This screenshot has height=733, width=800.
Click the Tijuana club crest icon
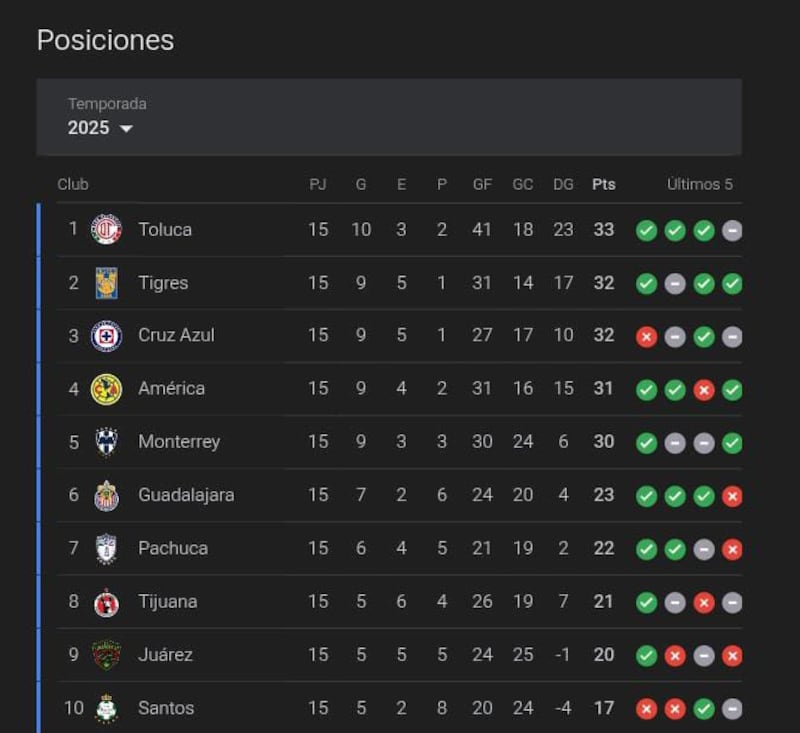106,602
